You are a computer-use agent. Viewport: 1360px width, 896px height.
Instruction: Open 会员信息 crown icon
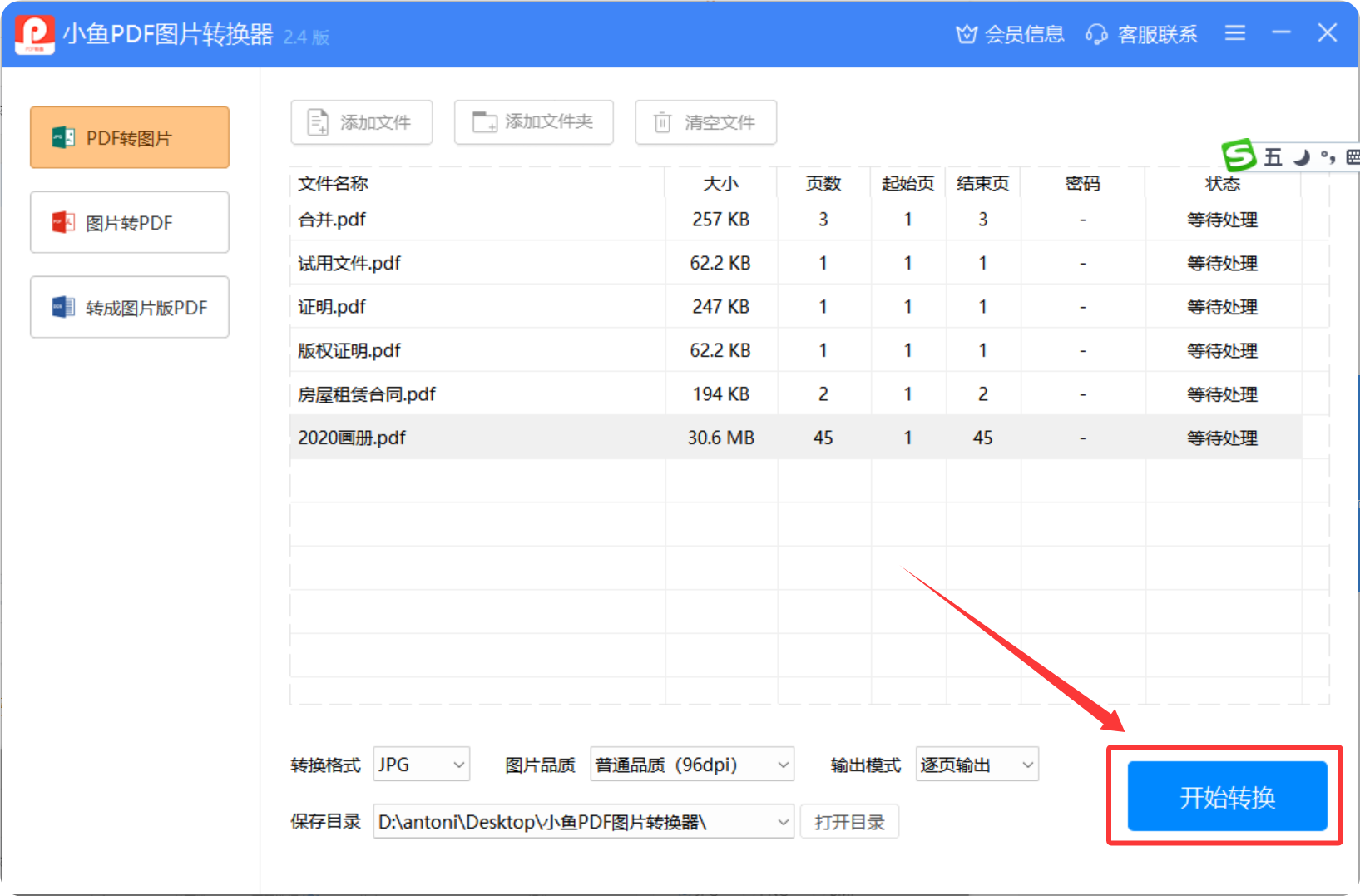(x=966, y=34)
